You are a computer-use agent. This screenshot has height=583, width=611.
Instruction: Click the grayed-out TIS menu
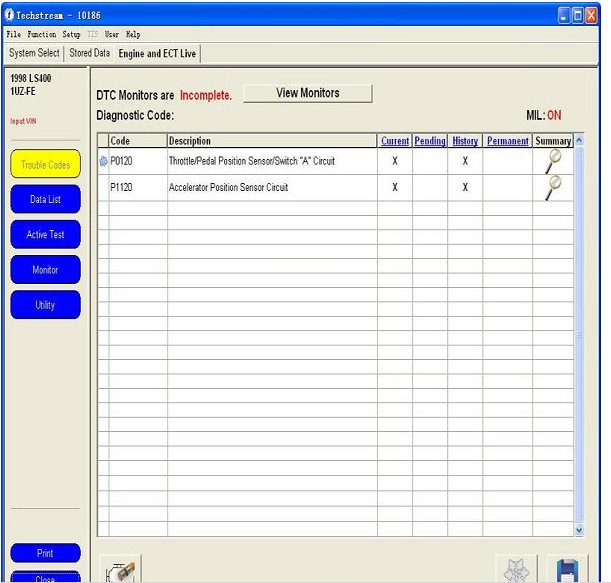pyautogui.click(x=93, y=34)
